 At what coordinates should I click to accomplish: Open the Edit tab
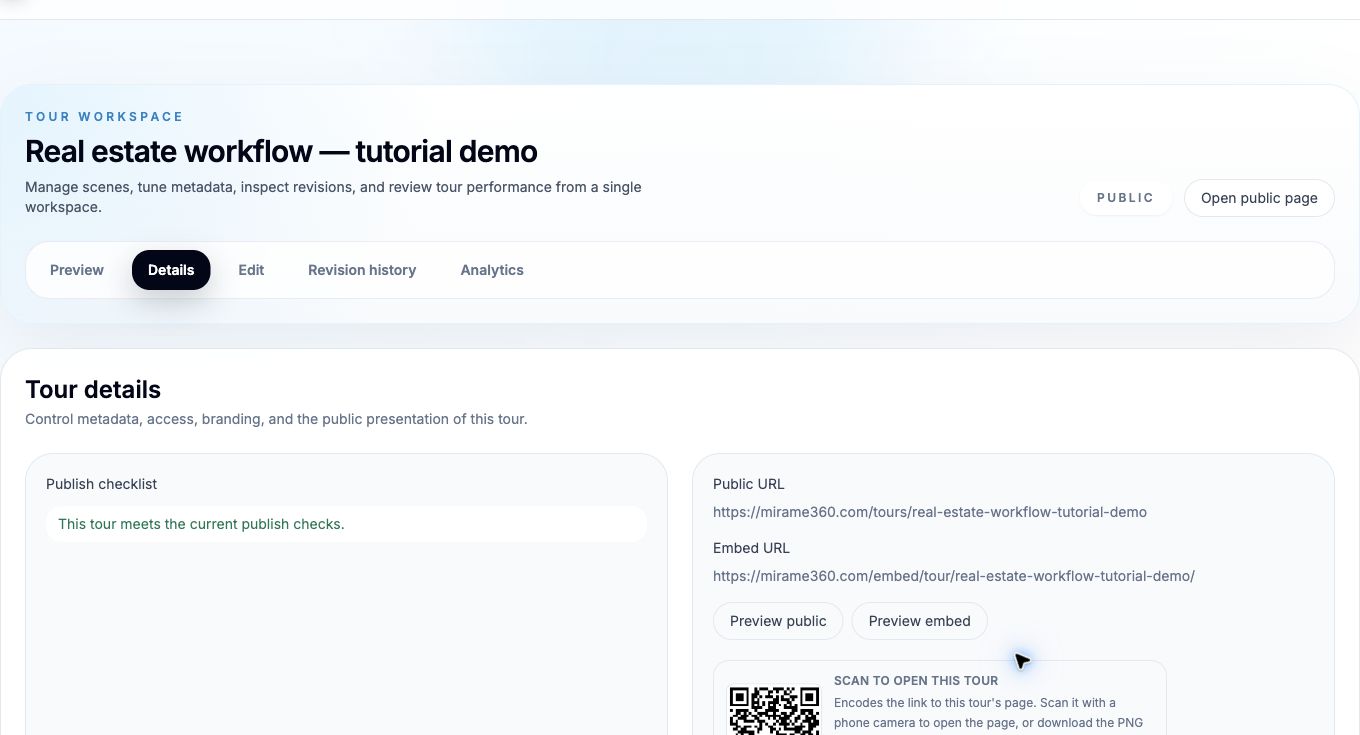pyautogui.click(x=251, y=270)
